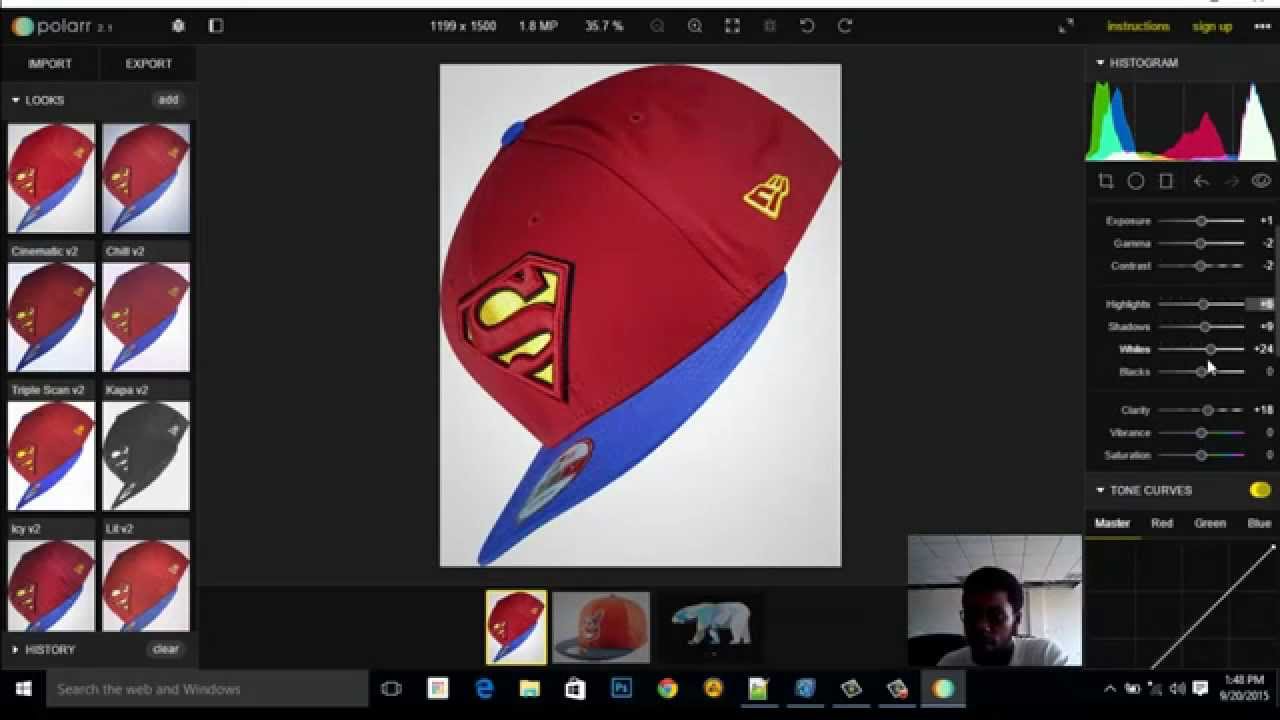Click the image dimensions 1199 x 1500
This screenshot has width=1280, height=720.
click(463, 26)
